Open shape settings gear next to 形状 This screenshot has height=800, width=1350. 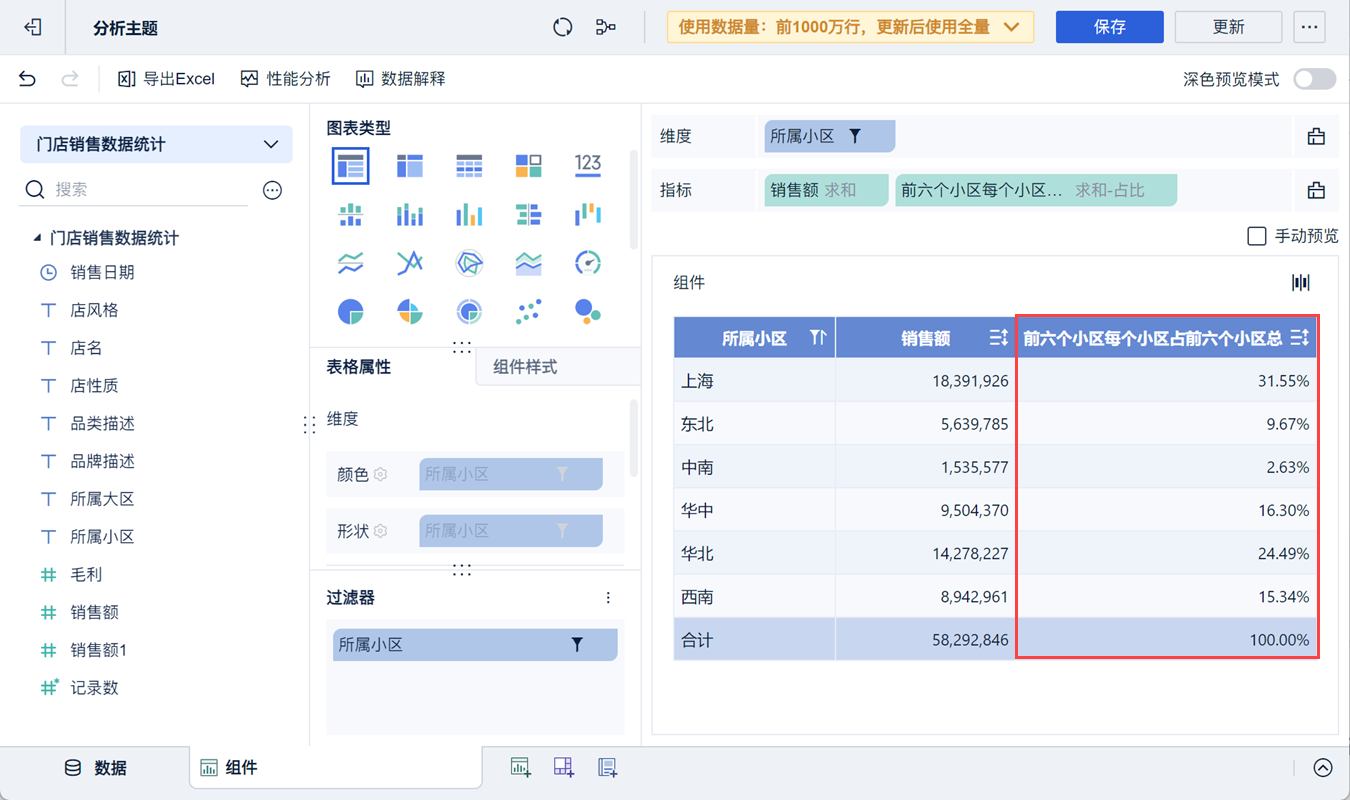click(x=380, y=530)
